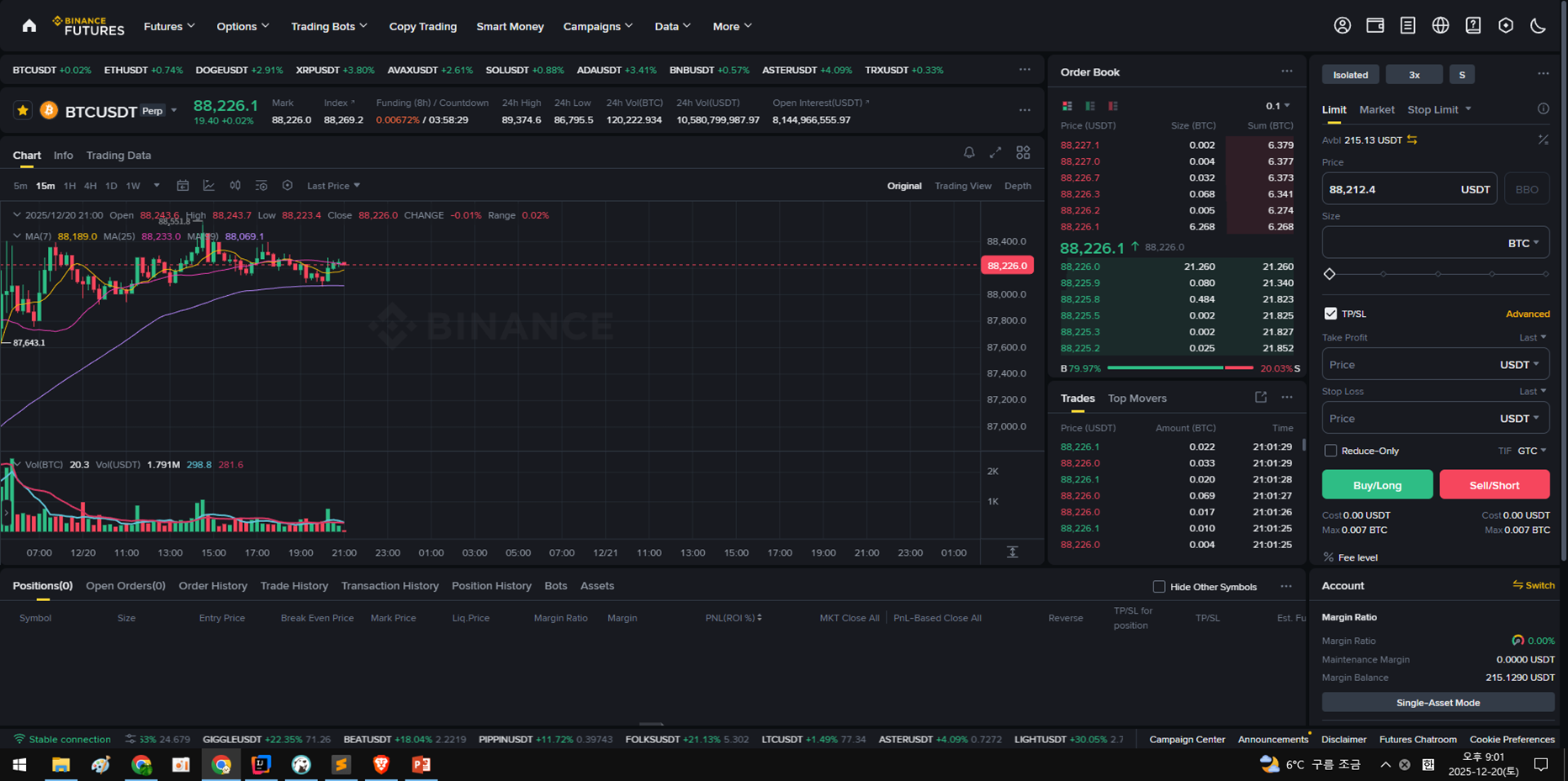Open the hexagon chart settings icon
Viewport: 1568px width, 781px height.
tap(287, 186)
